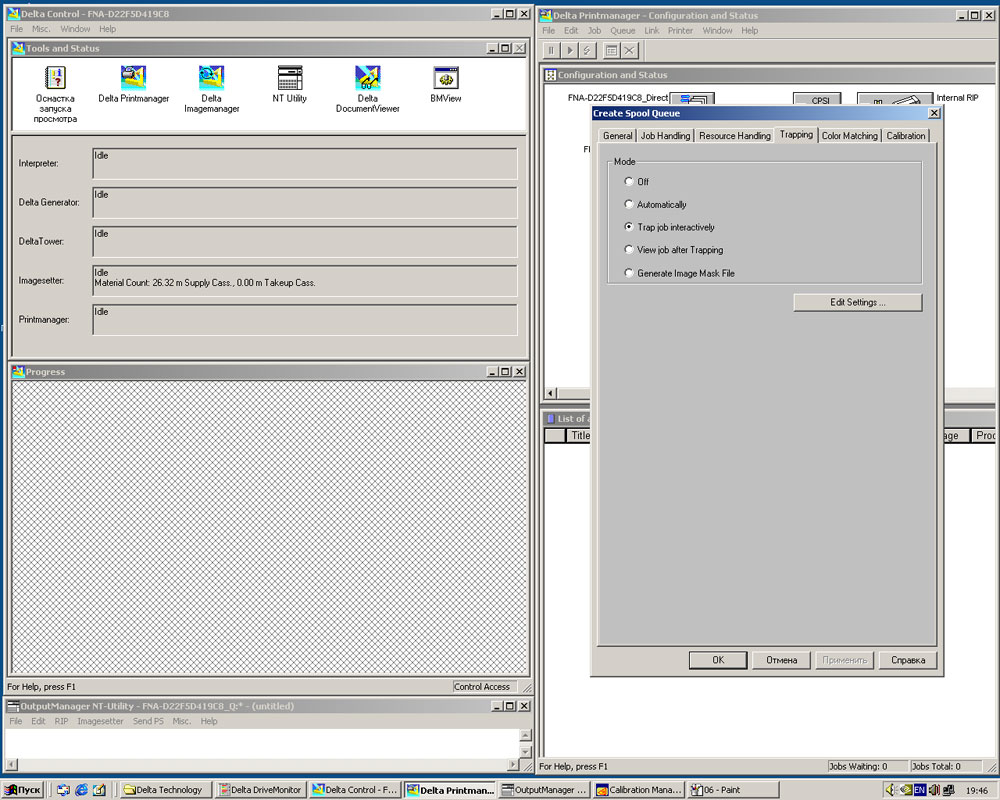The width and height of the screenshot is (1000, 800).
Task: Click OutputManager scrollbar up arrow
Action: pos(526,735)
